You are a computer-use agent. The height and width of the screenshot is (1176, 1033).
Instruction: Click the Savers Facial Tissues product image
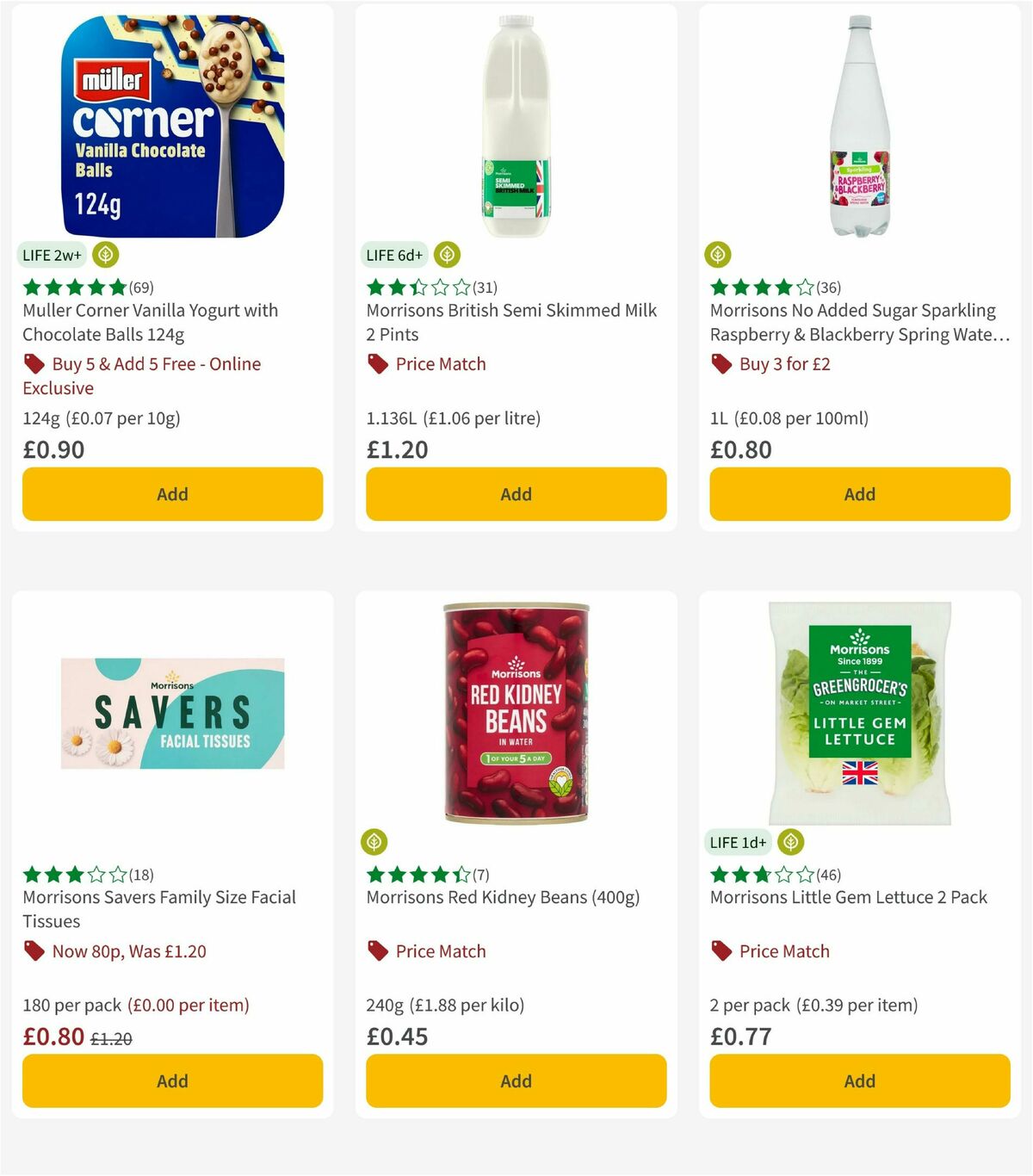coord(172,712)
